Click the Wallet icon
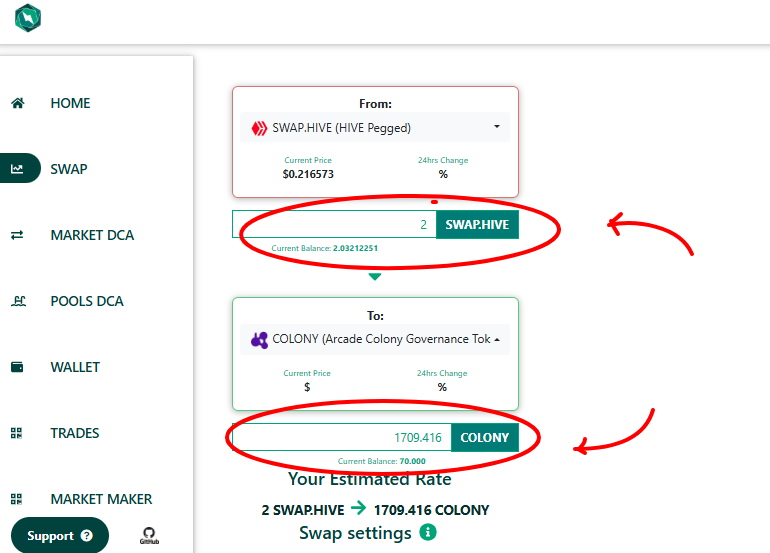 (x=17, y=367)
